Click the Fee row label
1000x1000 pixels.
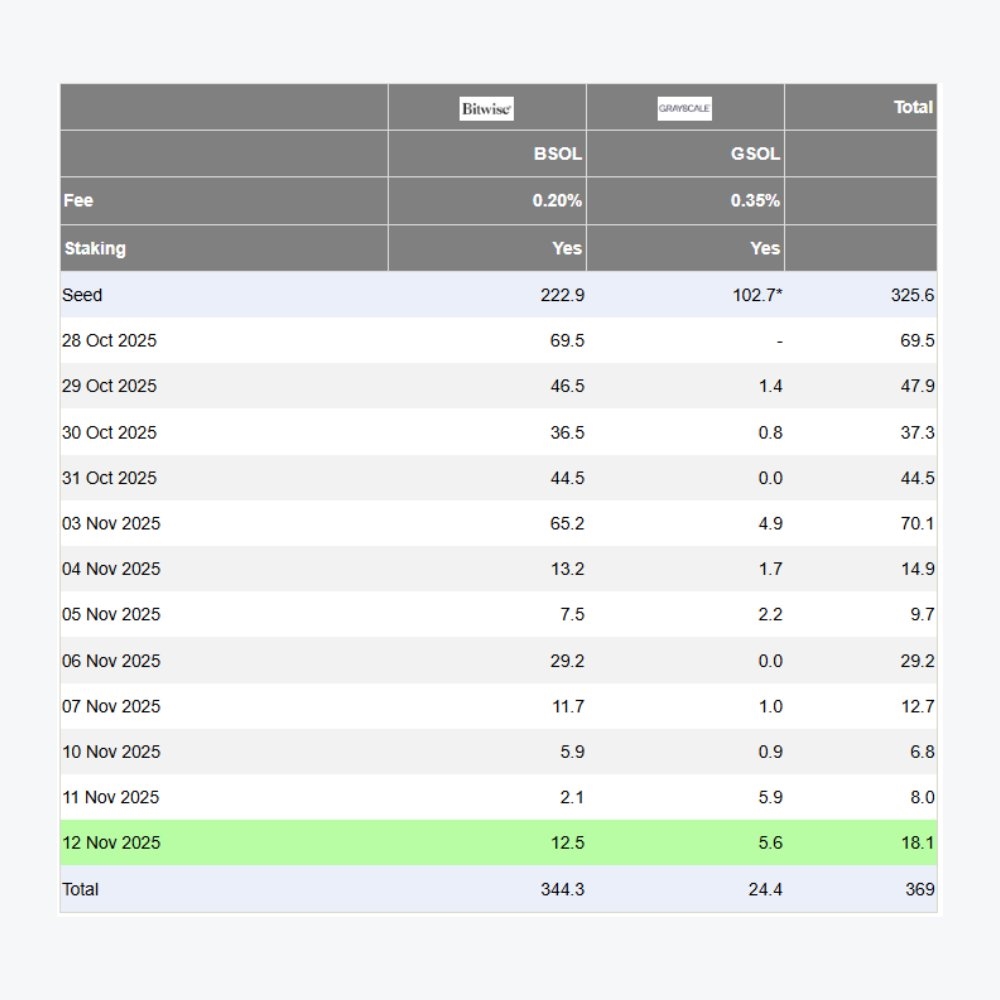click(78, 200)
